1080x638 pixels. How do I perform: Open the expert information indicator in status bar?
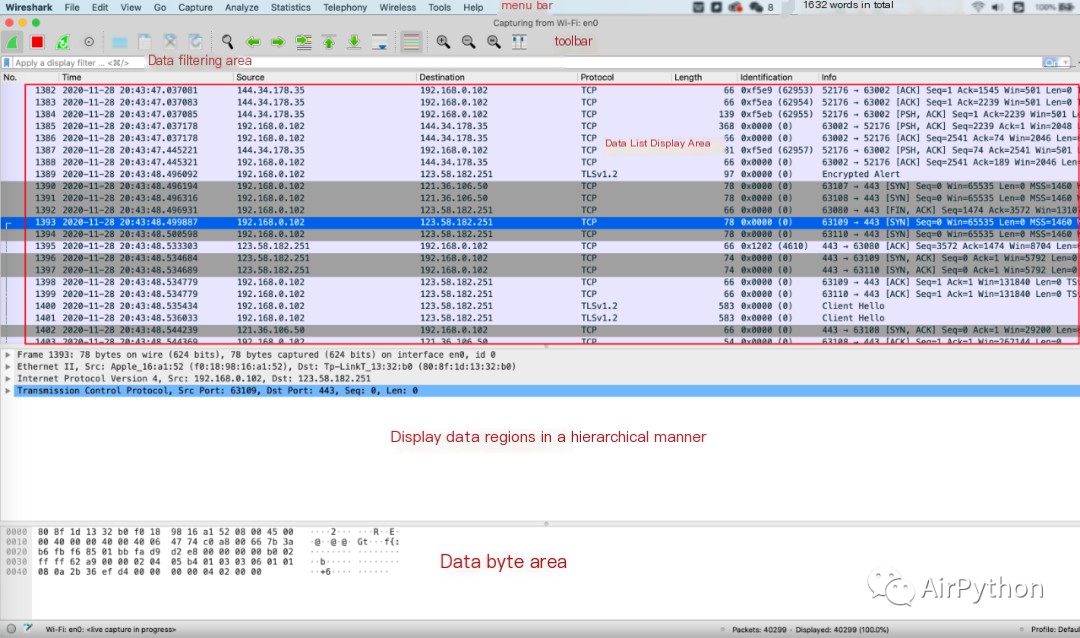(x=11, y=628)
